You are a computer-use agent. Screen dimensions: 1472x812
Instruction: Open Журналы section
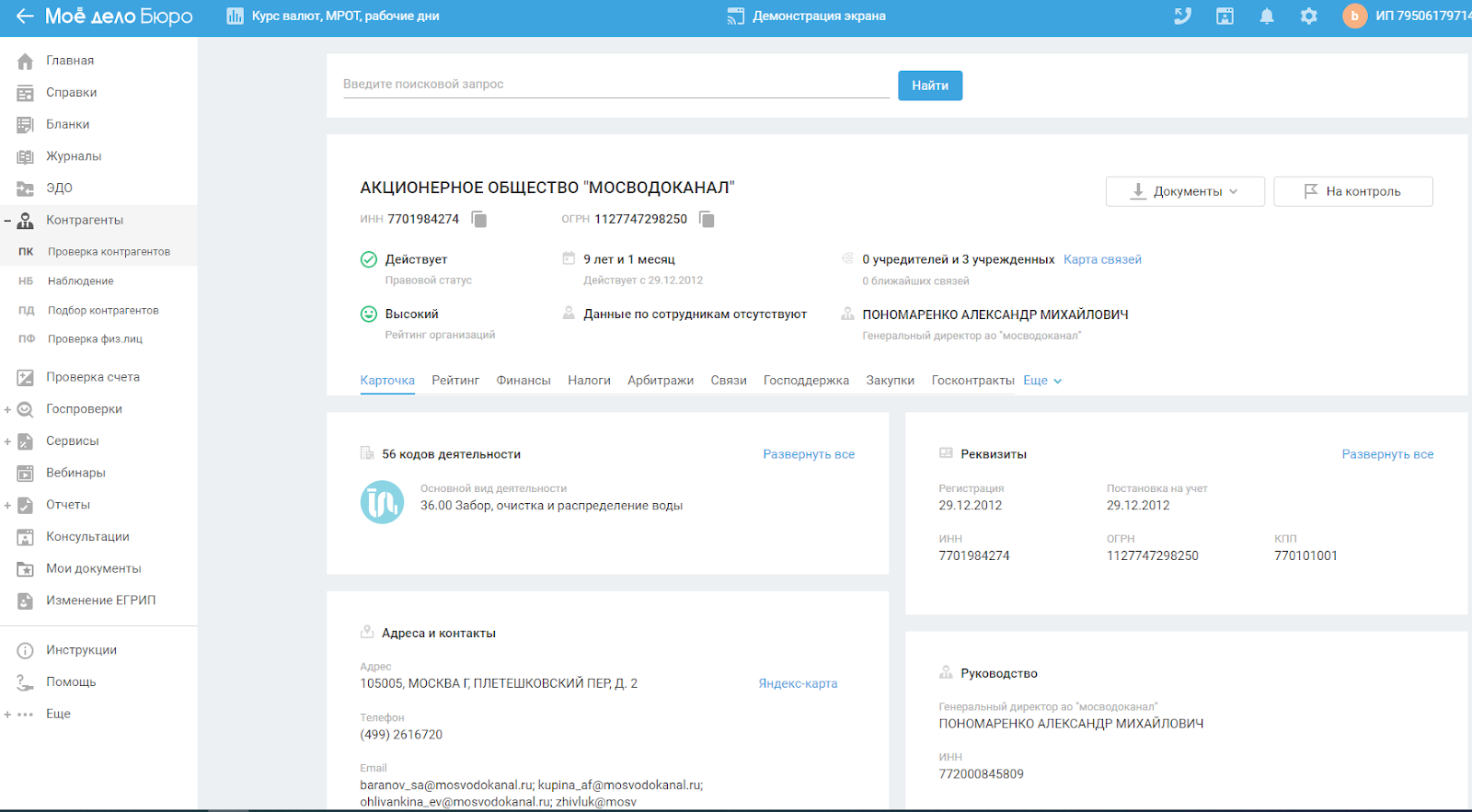74,156
